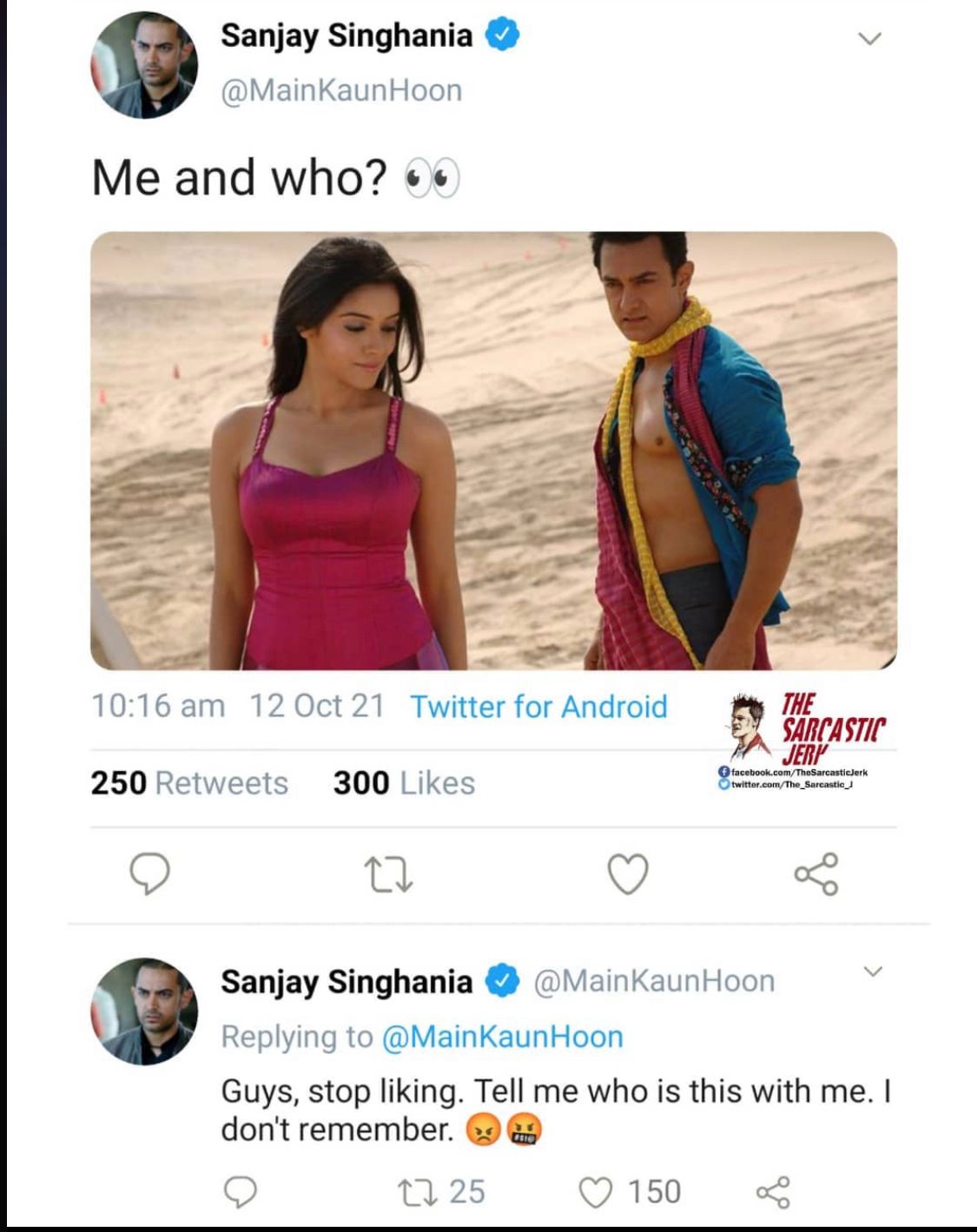Like the main tweet with heart icon
977x1232 pixels.
(x=628, y=873)
